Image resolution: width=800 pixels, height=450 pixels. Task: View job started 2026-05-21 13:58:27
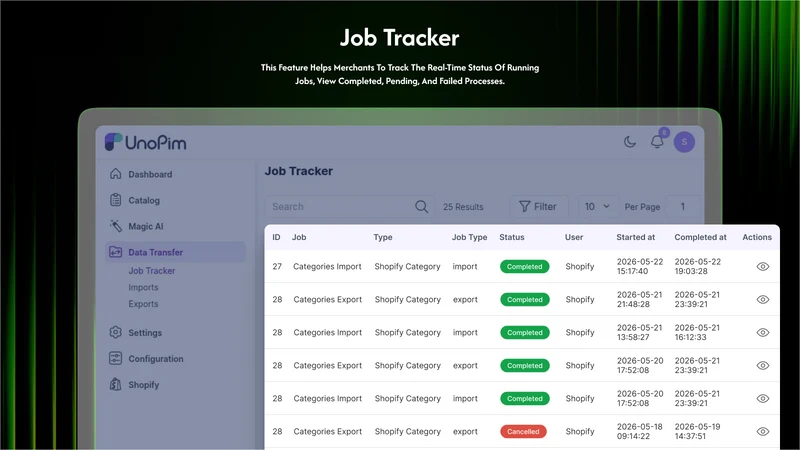click(x=763, y=332)
